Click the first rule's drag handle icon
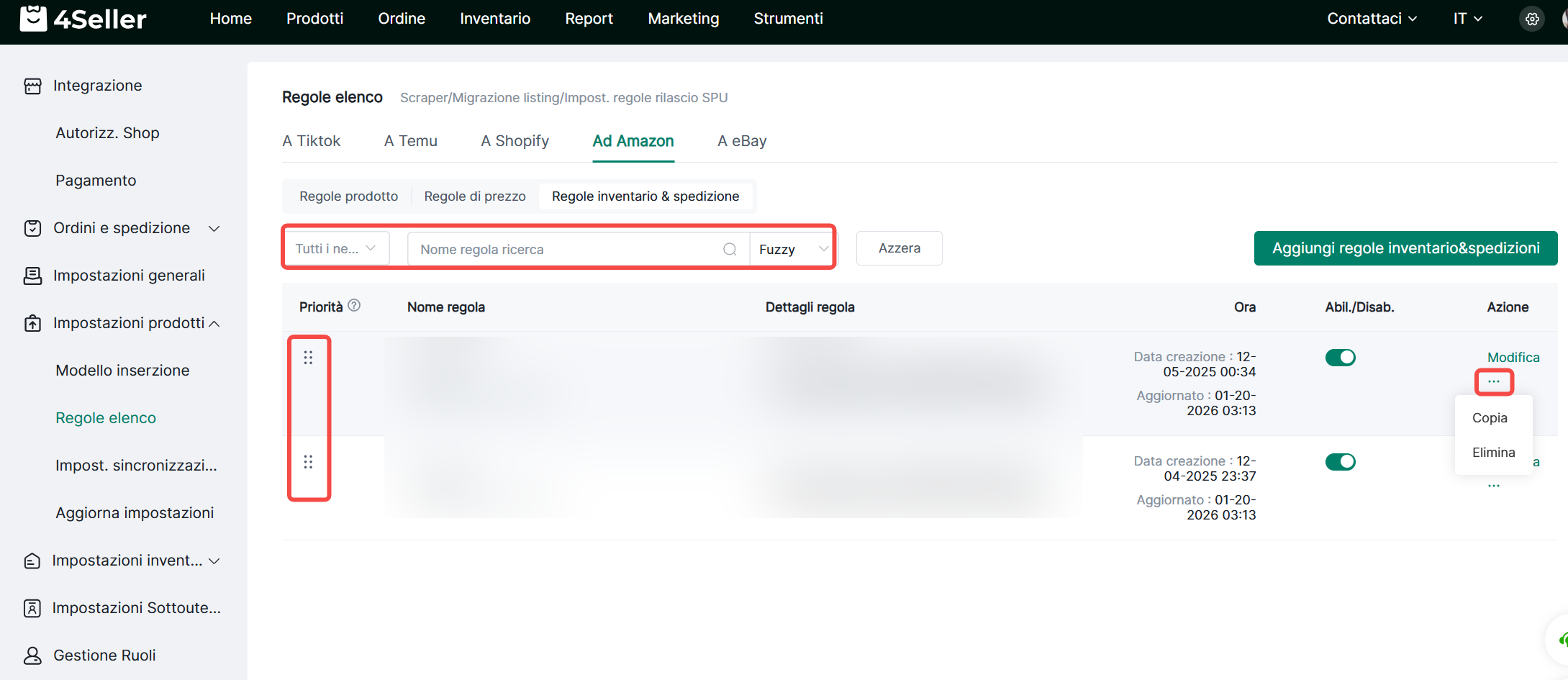Screen dimensions: 1568x680 pos(308,358)
